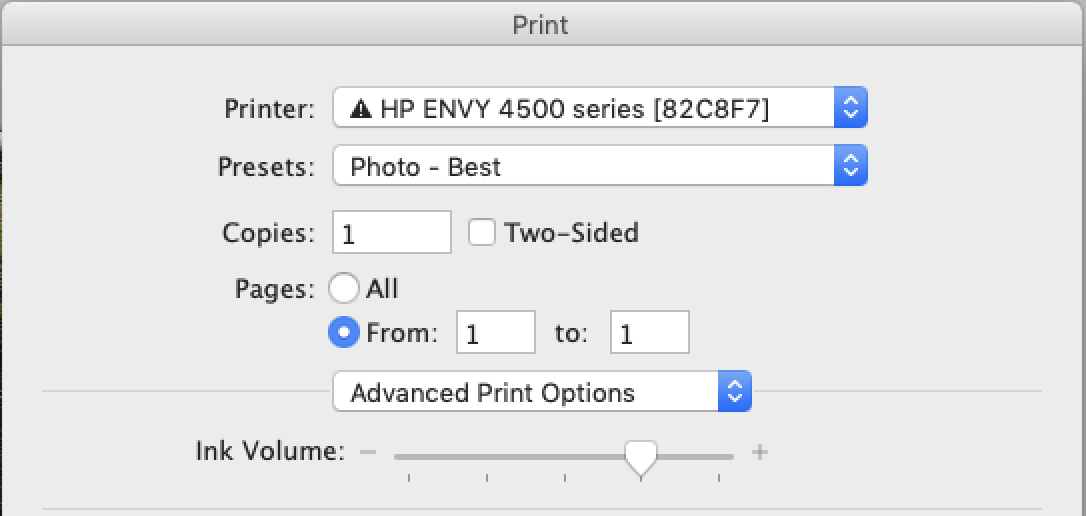Click the From page number field

click(495, 333)
